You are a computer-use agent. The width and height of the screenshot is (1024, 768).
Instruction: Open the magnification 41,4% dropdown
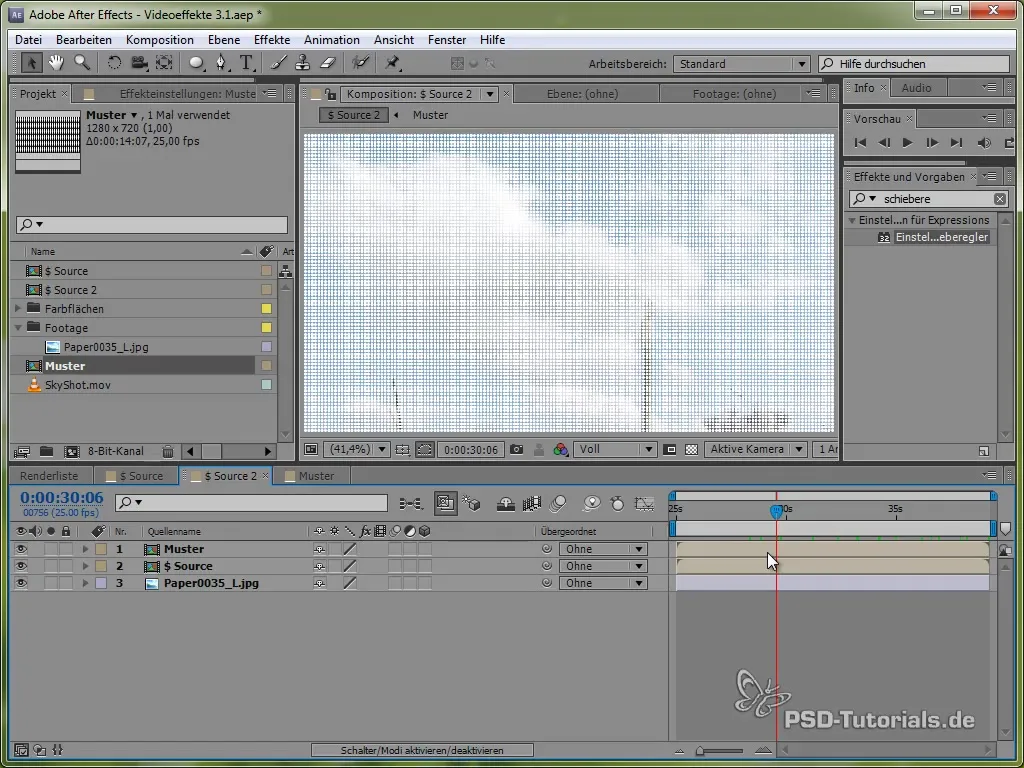pyautogui.click(x=357, y=449)
